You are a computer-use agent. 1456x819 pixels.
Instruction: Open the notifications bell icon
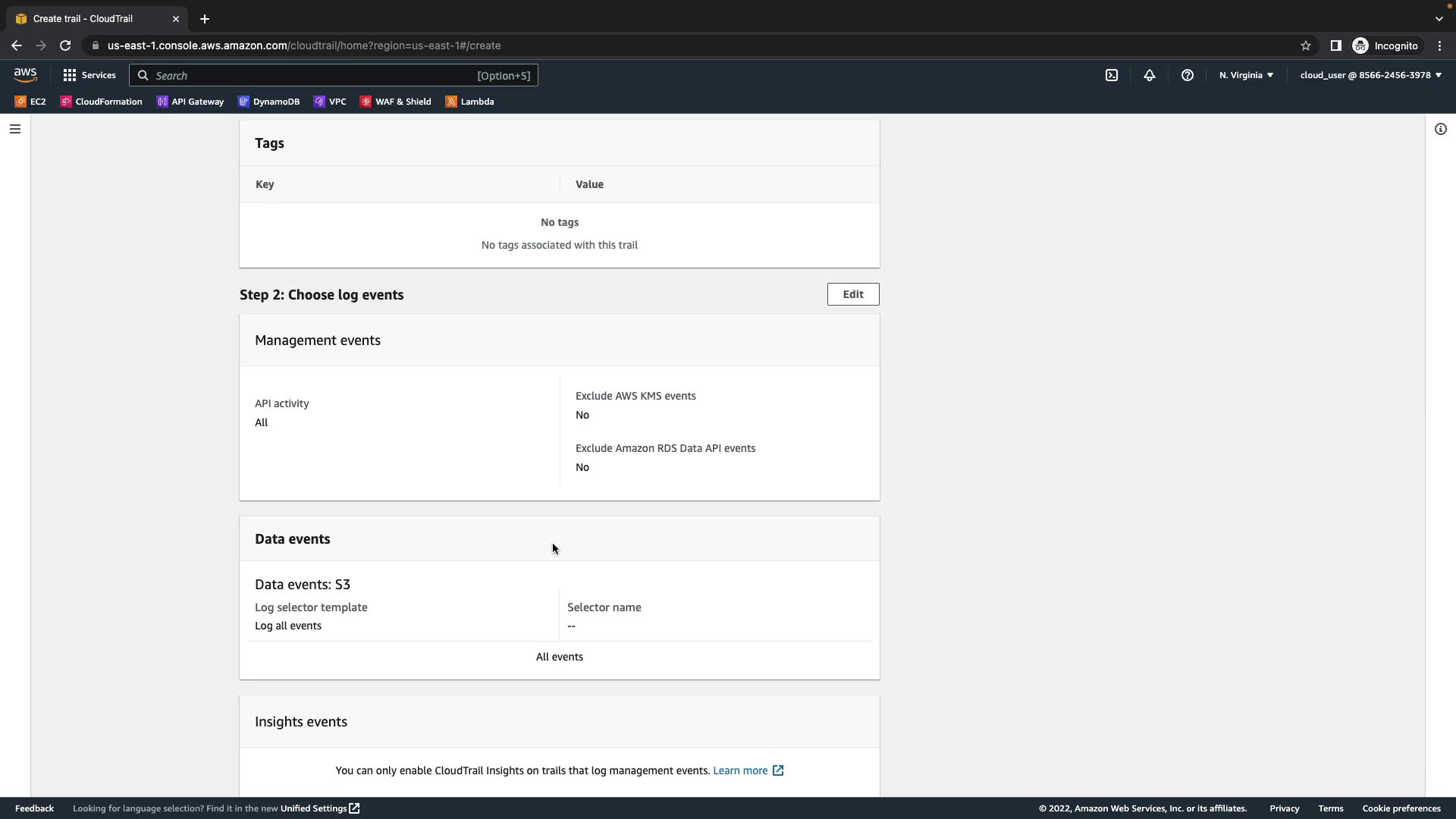pos(1150,75)
